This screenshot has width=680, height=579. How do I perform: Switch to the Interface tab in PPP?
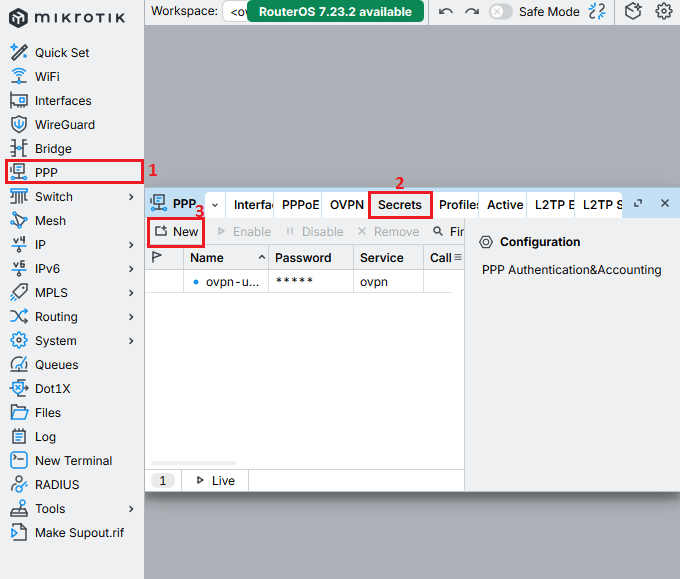point(252,205)
